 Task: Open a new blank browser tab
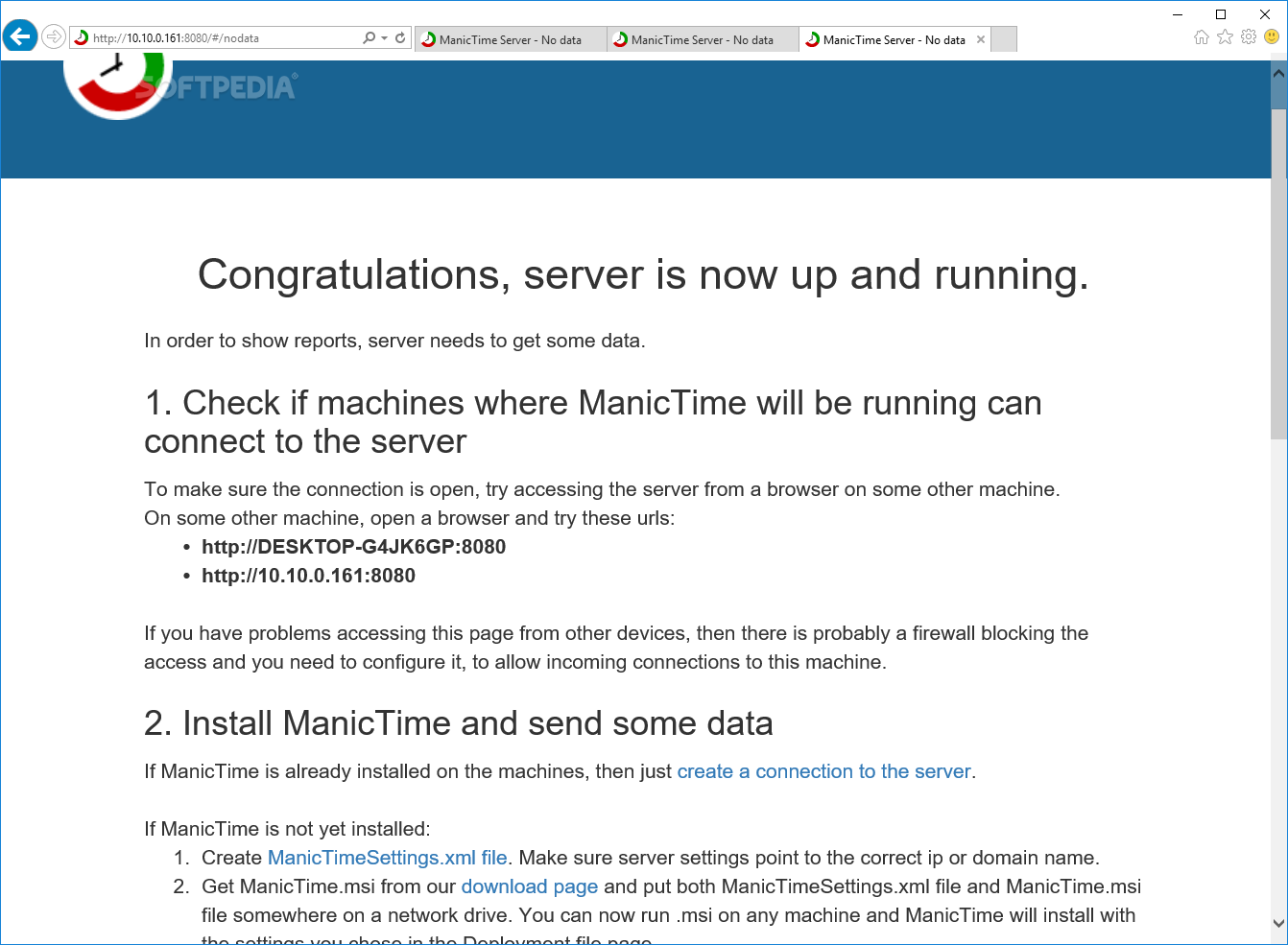pos(1004,39)
